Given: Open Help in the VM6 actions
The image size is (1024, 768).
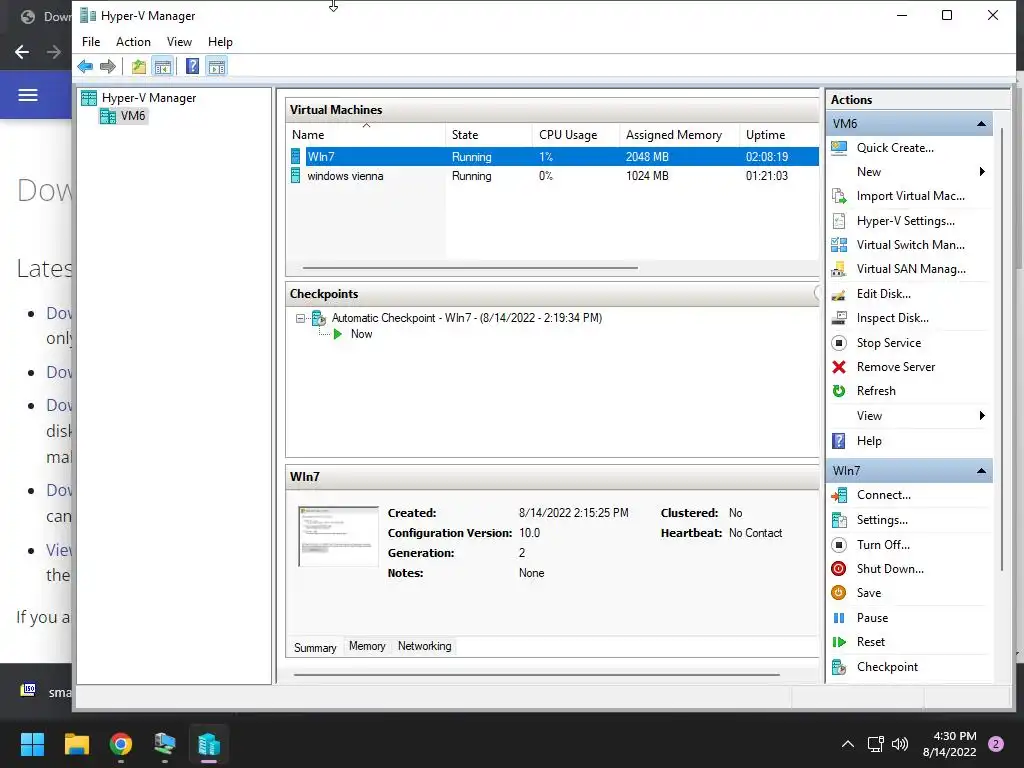Looking at the screenshot, I should (869, 441).
